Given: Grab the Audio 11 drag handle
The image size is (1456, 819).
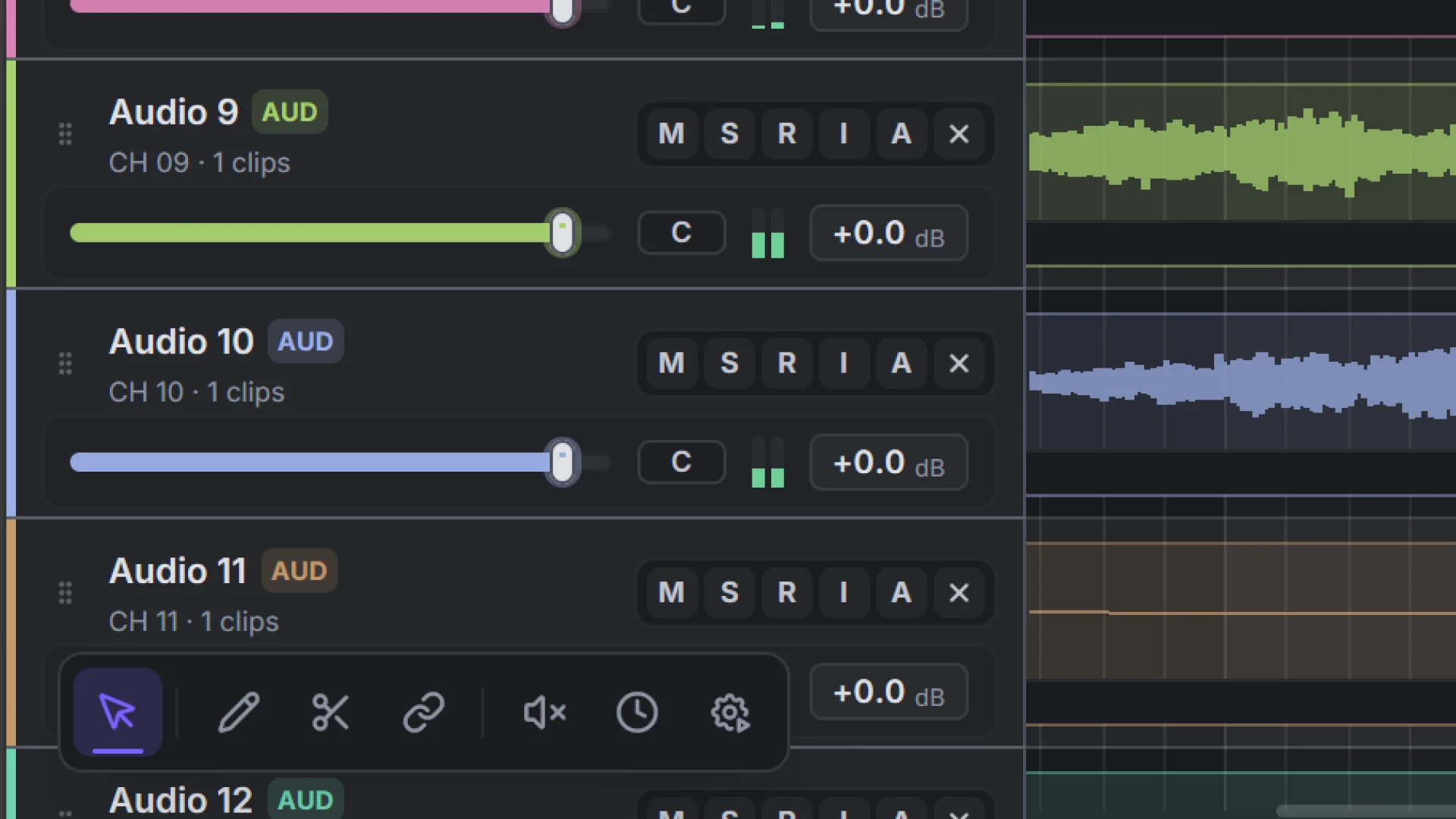Looking at the screenshot, I should pyautogui.click(x=65, y=592).
